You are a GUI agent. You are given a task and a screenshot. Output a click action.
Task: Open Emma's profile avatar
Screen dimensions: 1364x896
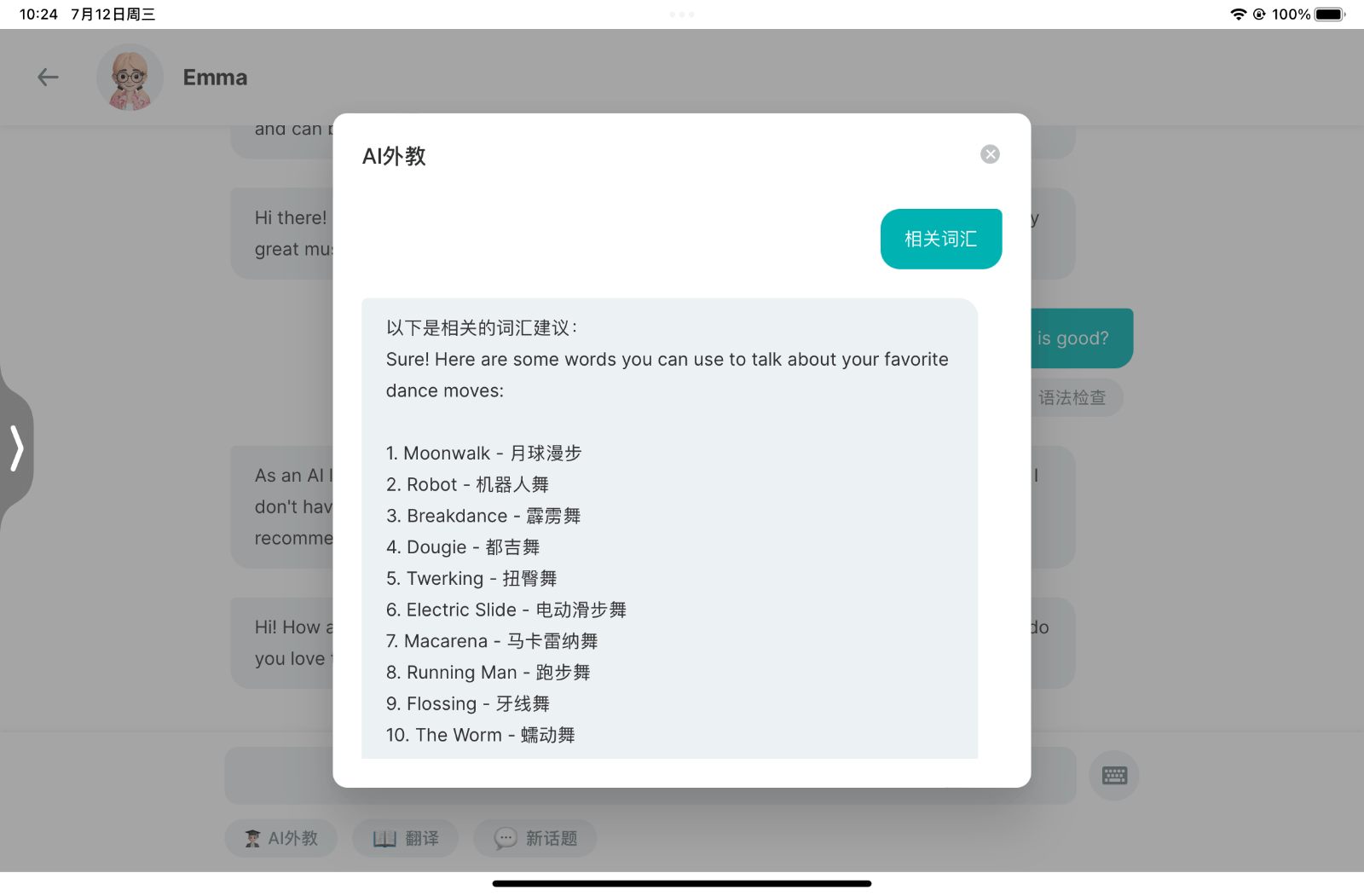point(130,77)
